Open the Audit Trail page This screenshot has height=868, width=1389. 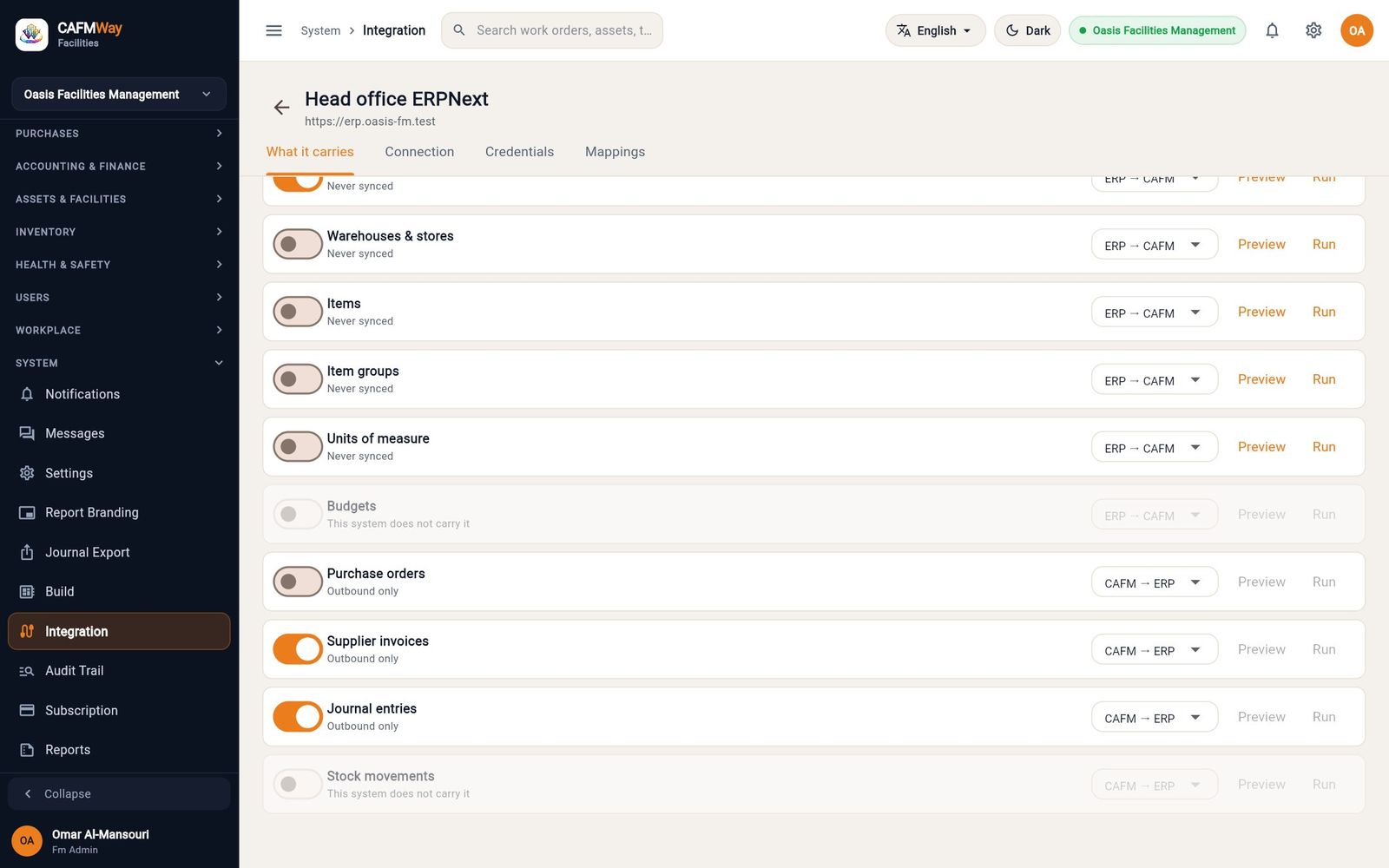[119, 670]
